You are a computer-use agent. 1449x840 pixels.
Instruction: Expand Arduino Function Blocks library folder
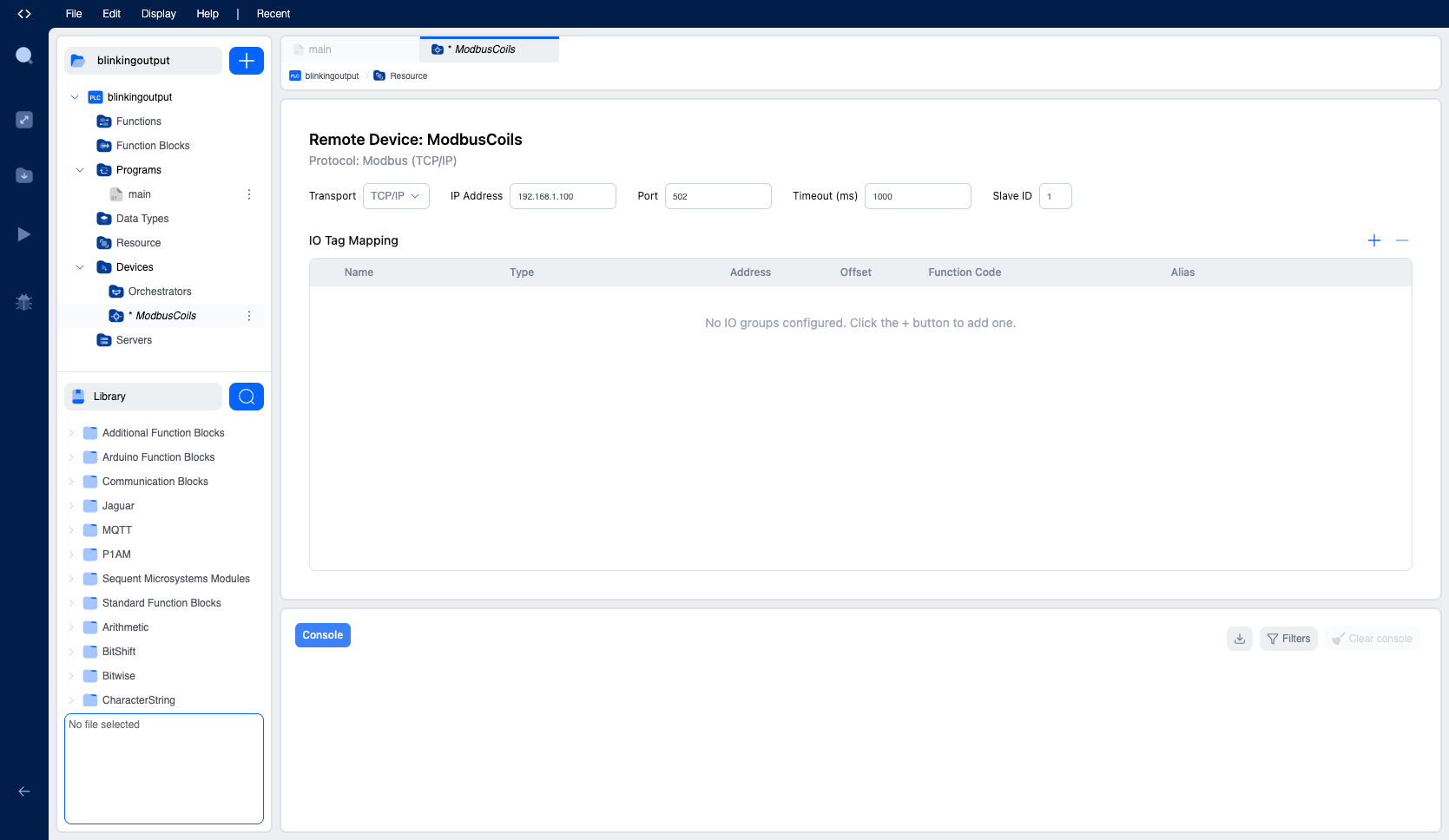pos(71,457)
